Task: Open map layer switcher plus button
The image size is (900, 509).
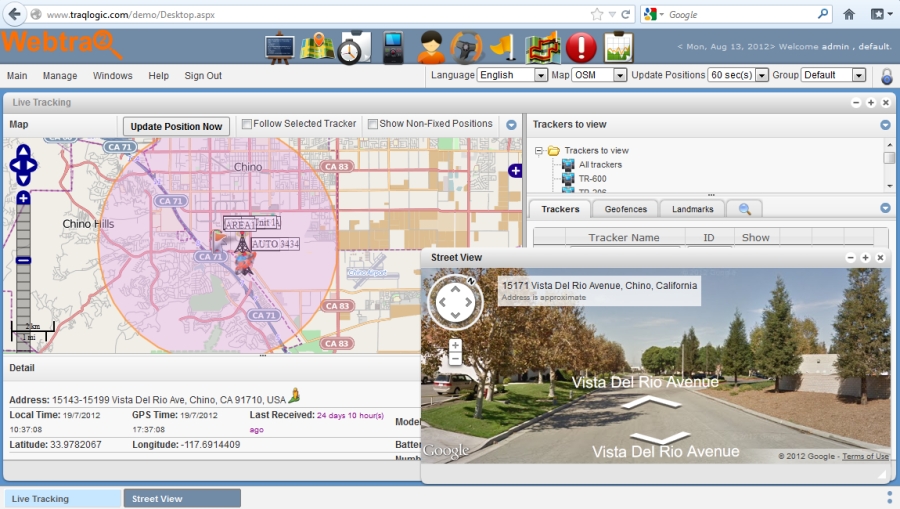Action: (515, 170)
